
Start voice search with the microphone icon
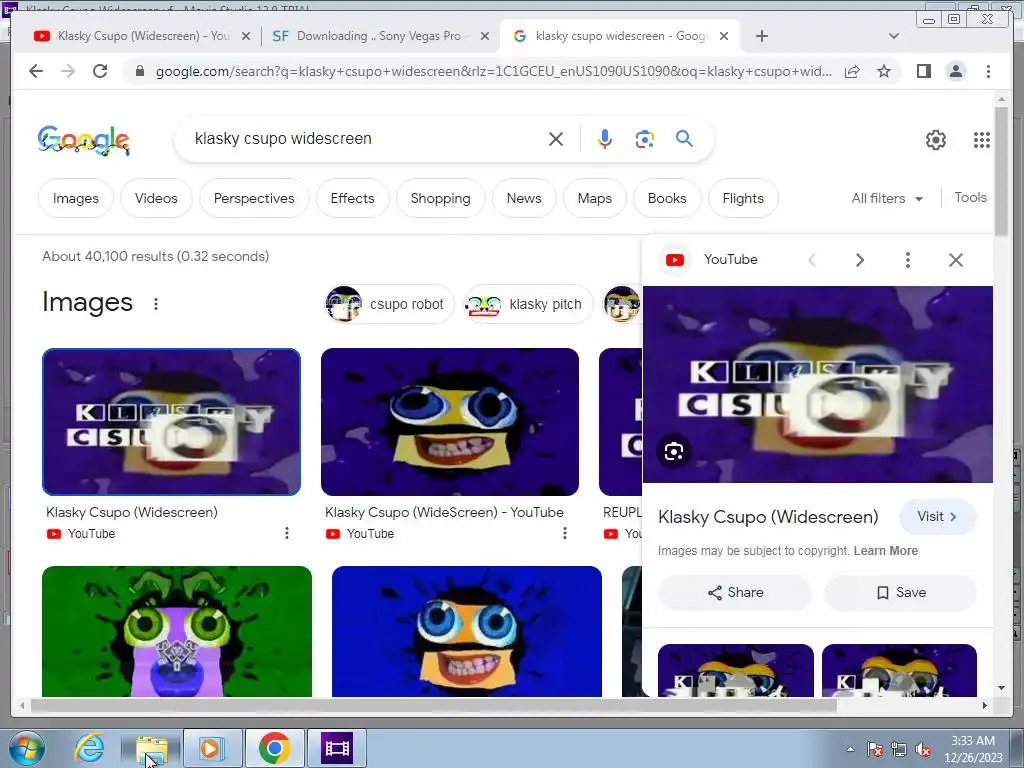(605, 138)
